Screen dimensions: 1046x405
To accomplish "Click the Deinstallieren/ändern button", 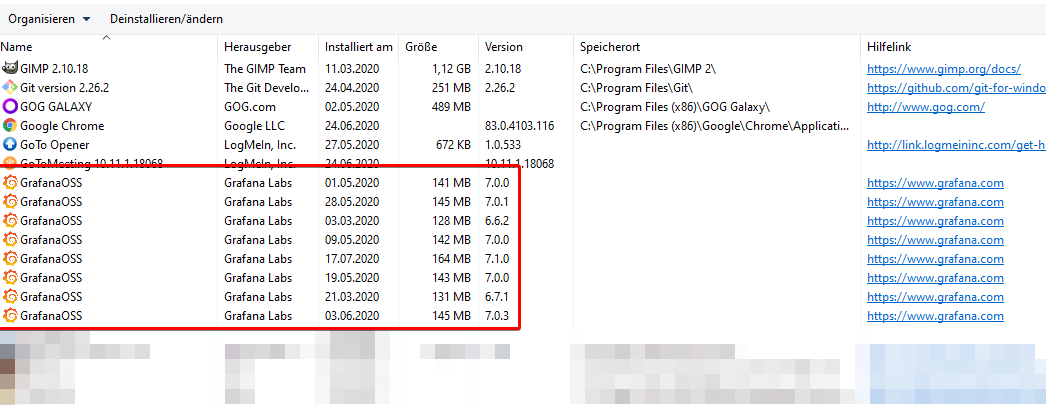I will point(166,19).
